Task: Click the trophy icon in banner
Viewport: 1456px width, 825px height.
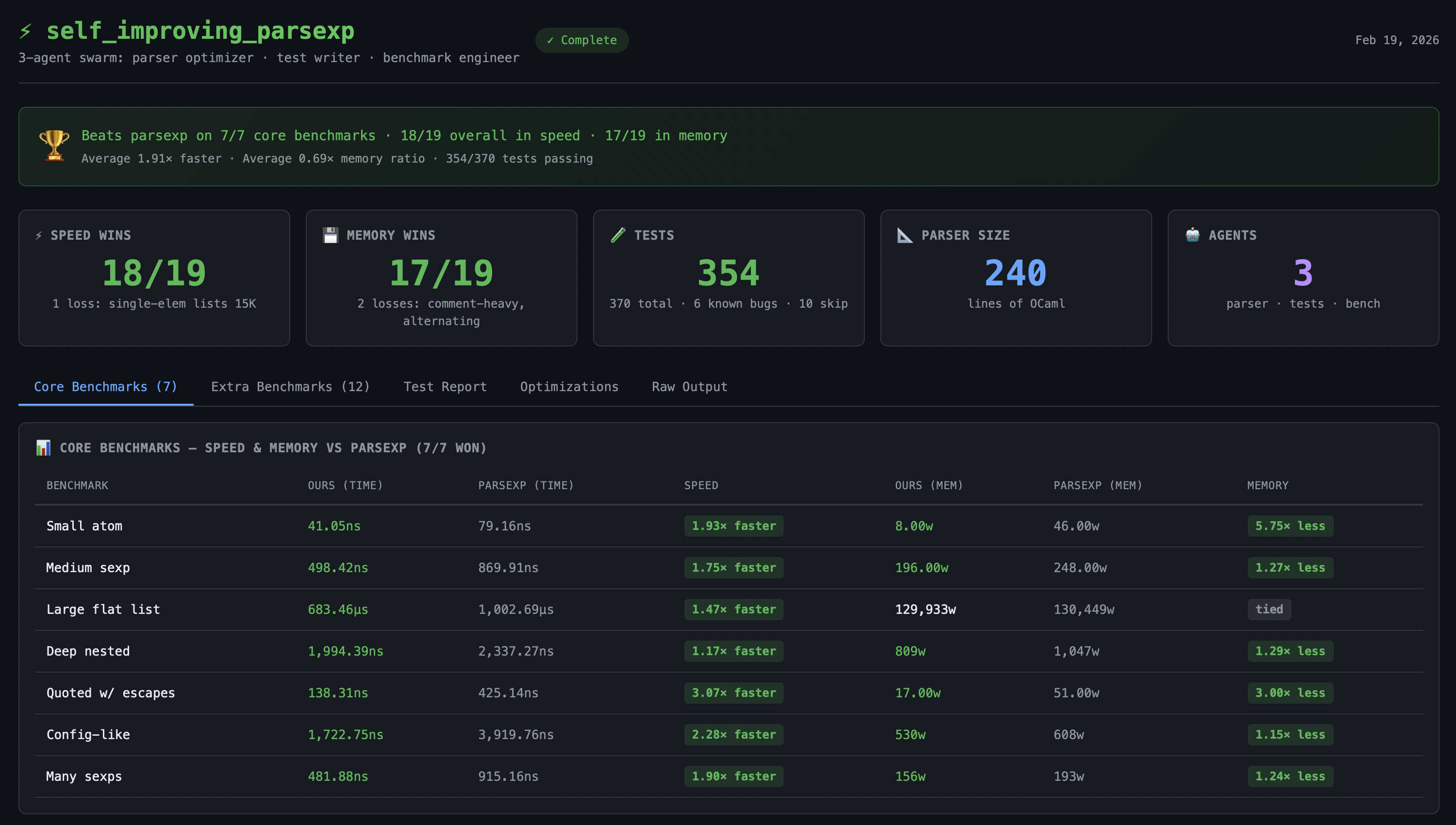Action: point(54,146)
